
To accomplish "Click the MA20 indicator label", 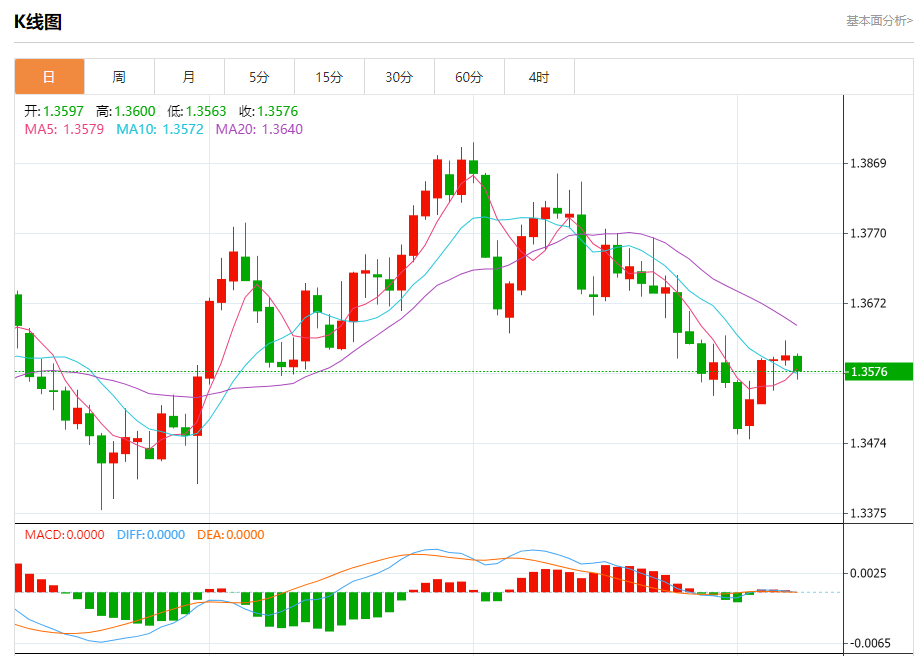I will pyautogui.click(x=259, y=129).
